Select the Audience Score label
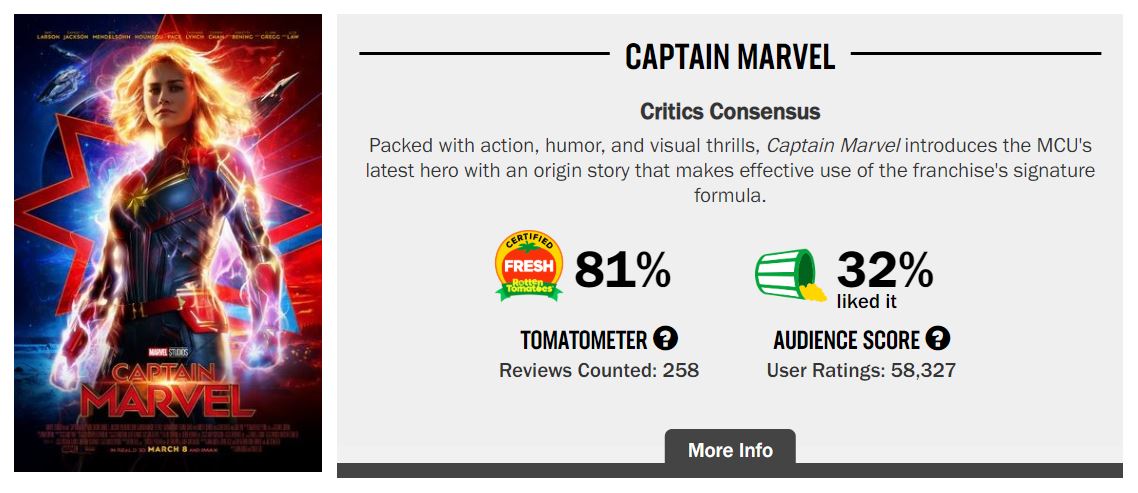 coord(847,340)
